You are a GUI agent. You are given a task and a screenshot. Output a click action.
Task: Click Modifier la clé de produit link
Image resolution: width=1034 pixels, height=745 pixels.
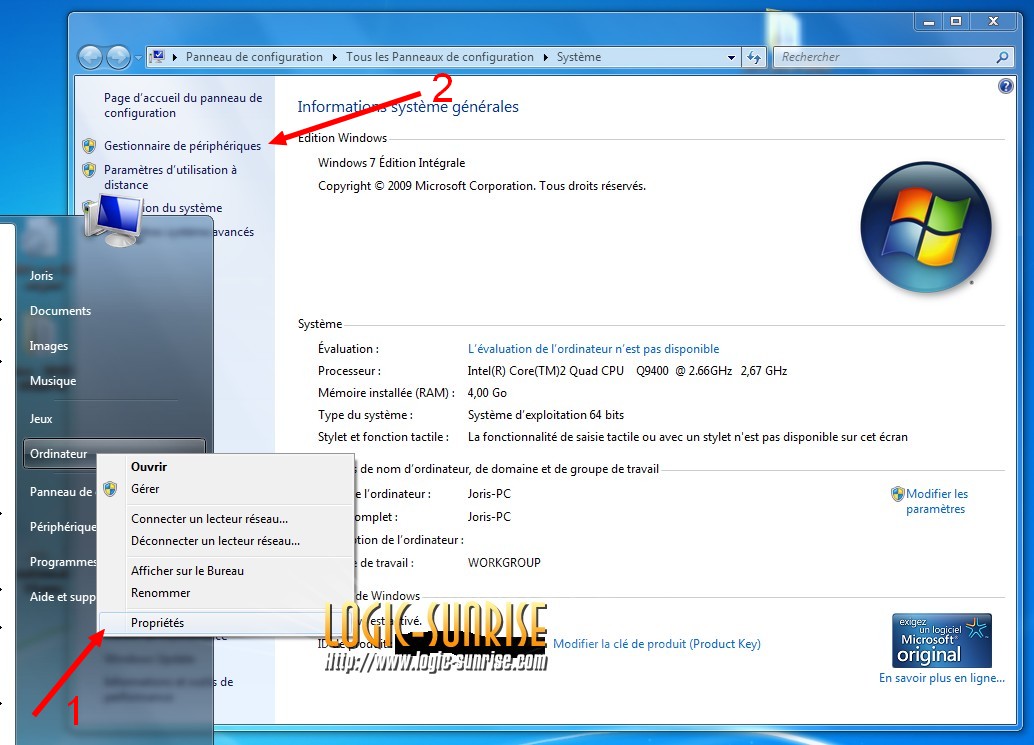click(x=656, y=644)
